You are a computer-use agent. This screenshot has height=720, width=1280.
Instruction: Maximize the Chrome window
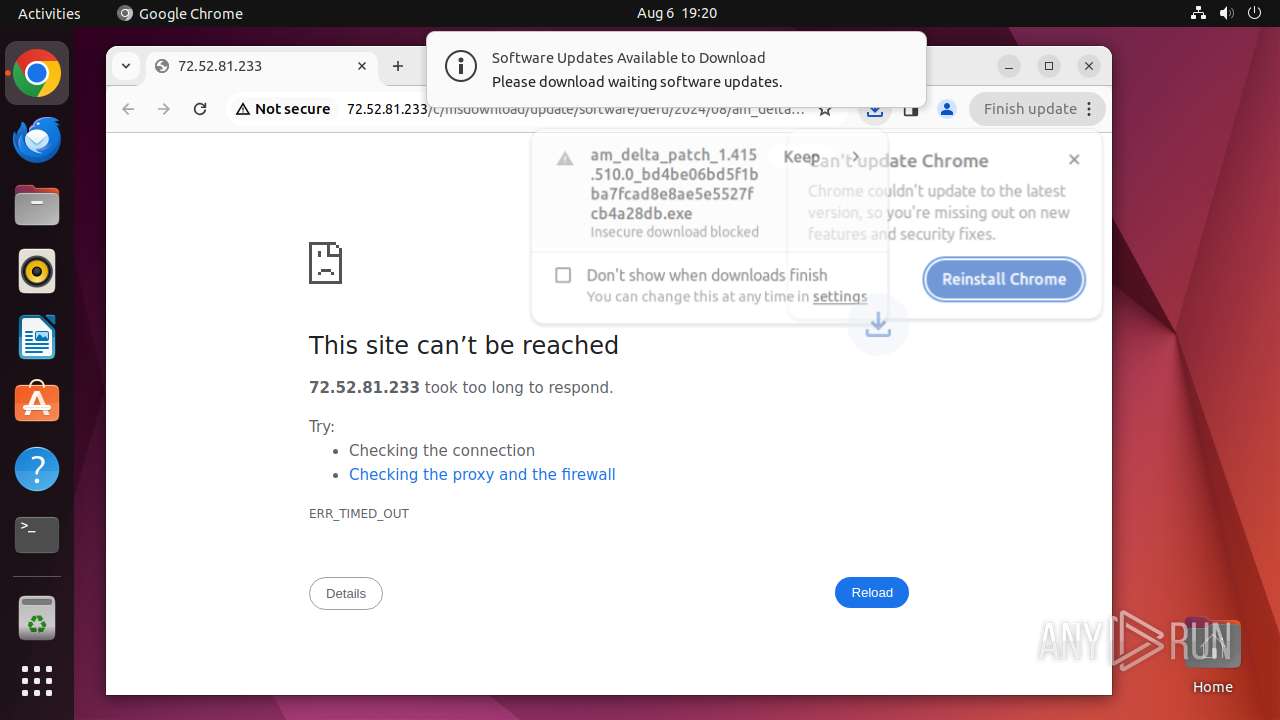1049,66
